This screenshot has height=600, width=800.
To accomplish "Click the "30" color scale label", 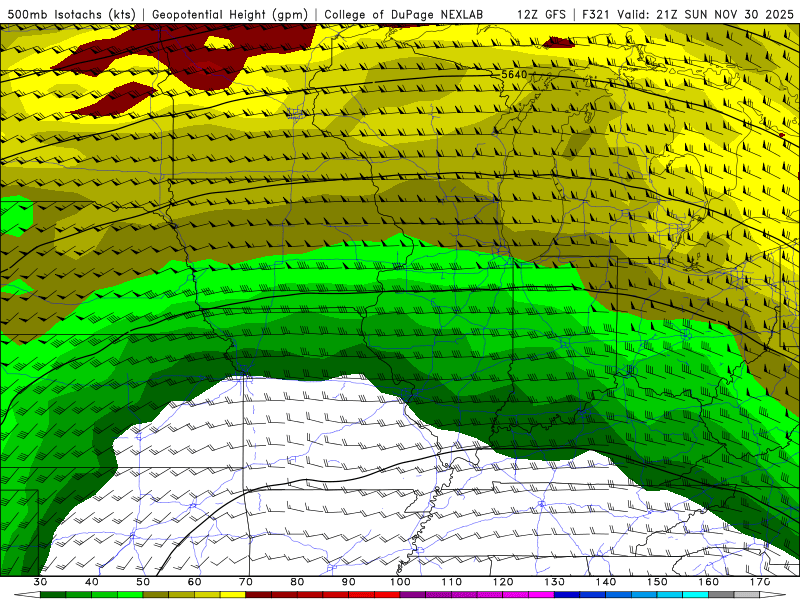I will point(40,582).
